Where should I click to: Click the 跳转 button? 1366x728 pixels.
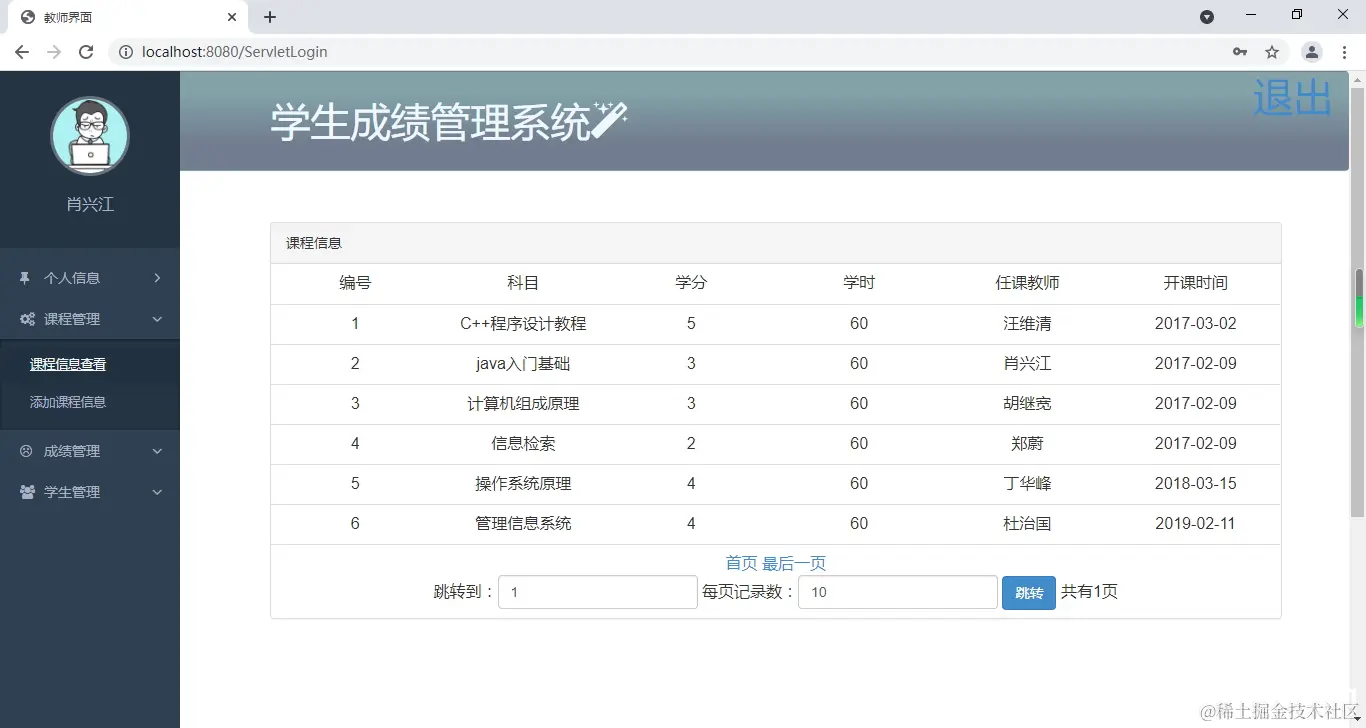(x=1029, y=593)
